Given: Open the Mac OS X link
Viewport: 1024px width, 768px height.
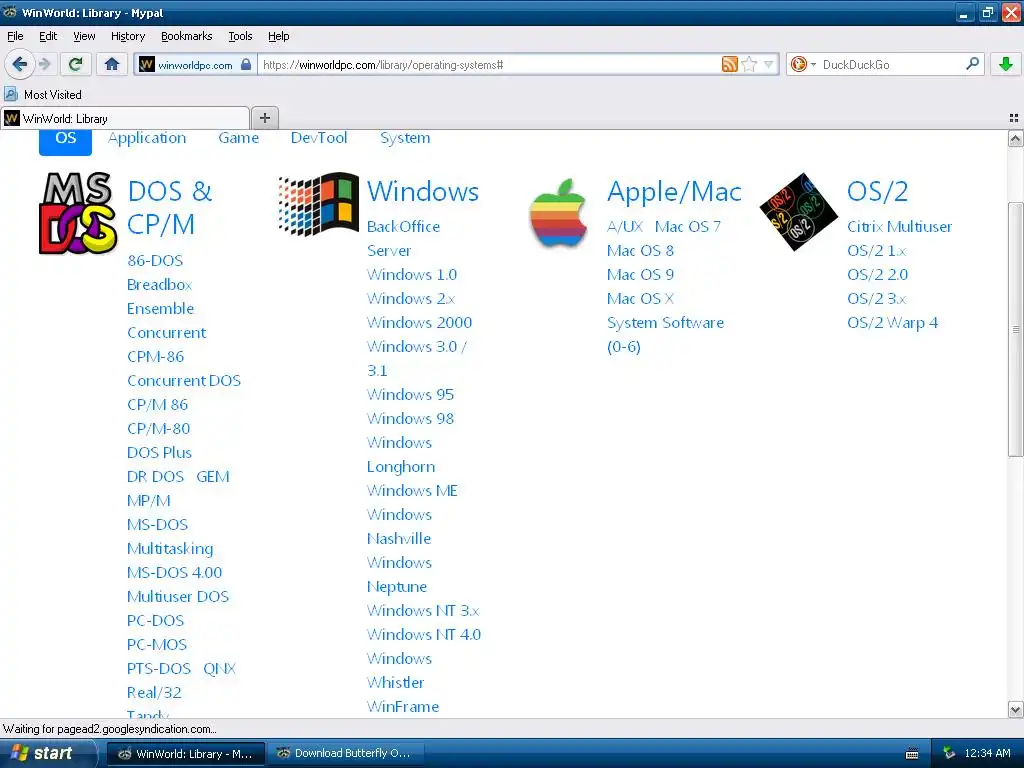Looking at the screenshot, I should pyautogui.click(x=640, y=298).
